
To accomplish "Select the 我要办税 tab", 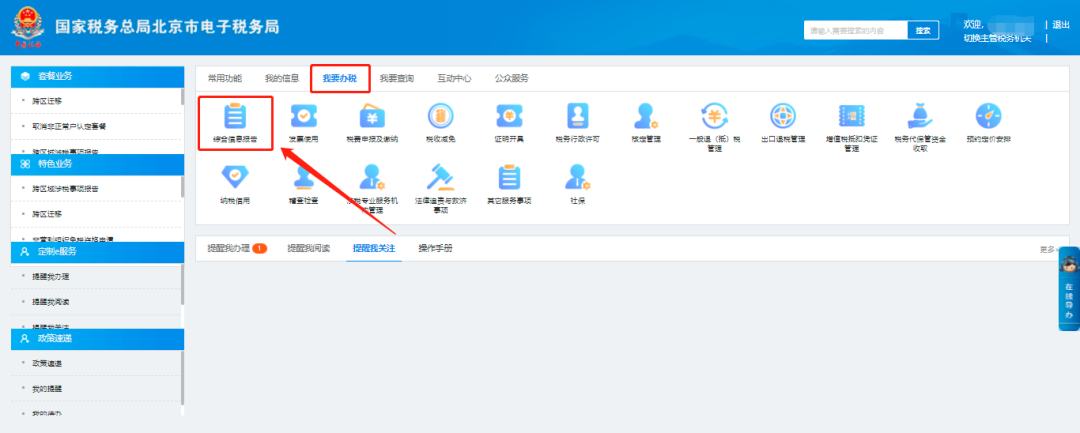I will click(x=340, y=78).
